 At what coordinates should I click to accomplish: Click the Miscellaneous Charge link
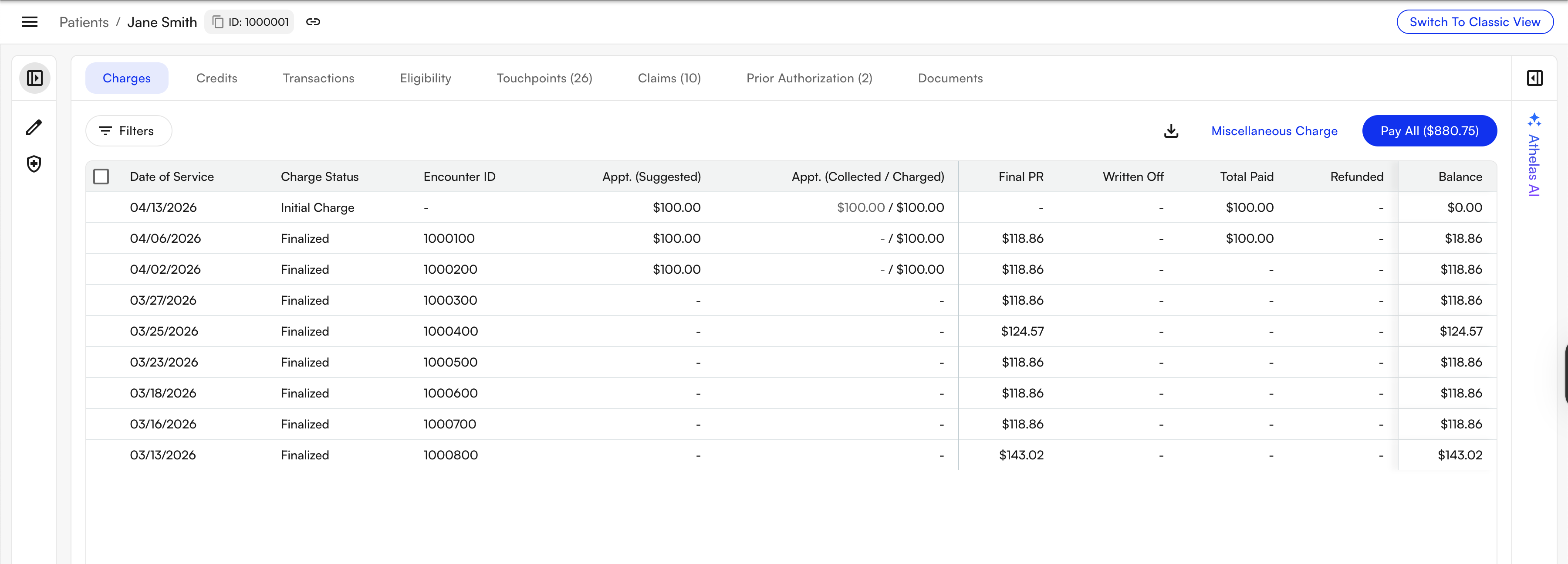pyautogui.click(x=1274, y=131)
